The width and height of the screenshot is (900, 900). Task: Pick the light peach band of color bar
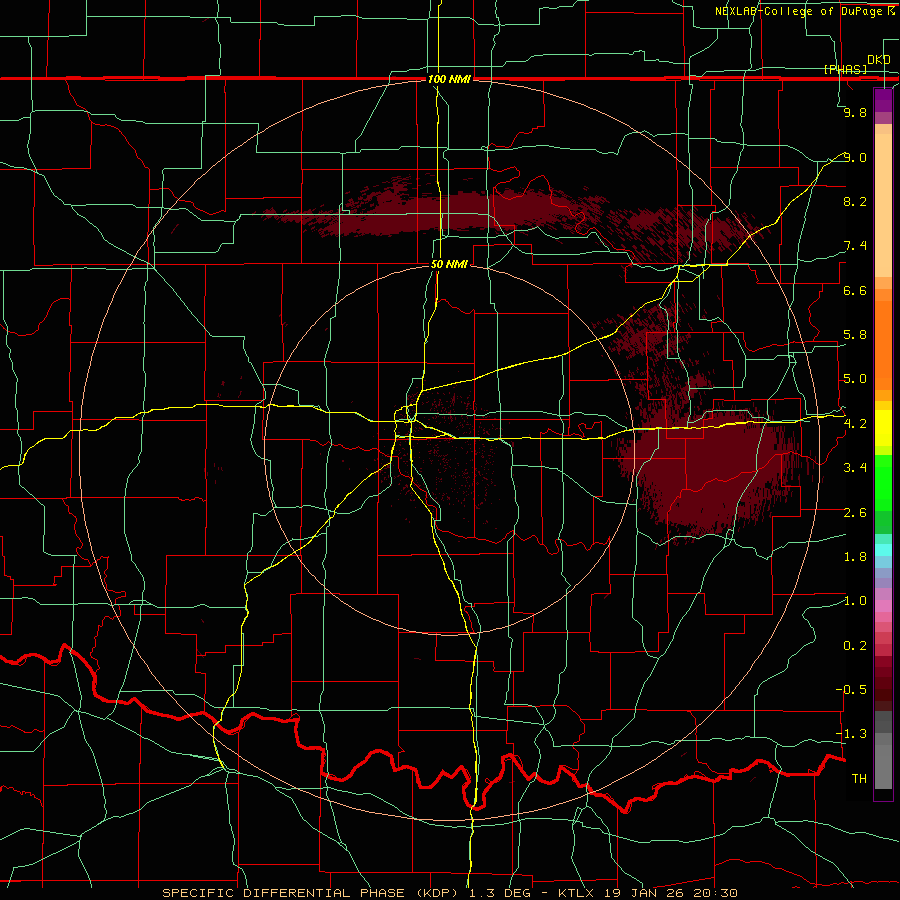point(883,205)
